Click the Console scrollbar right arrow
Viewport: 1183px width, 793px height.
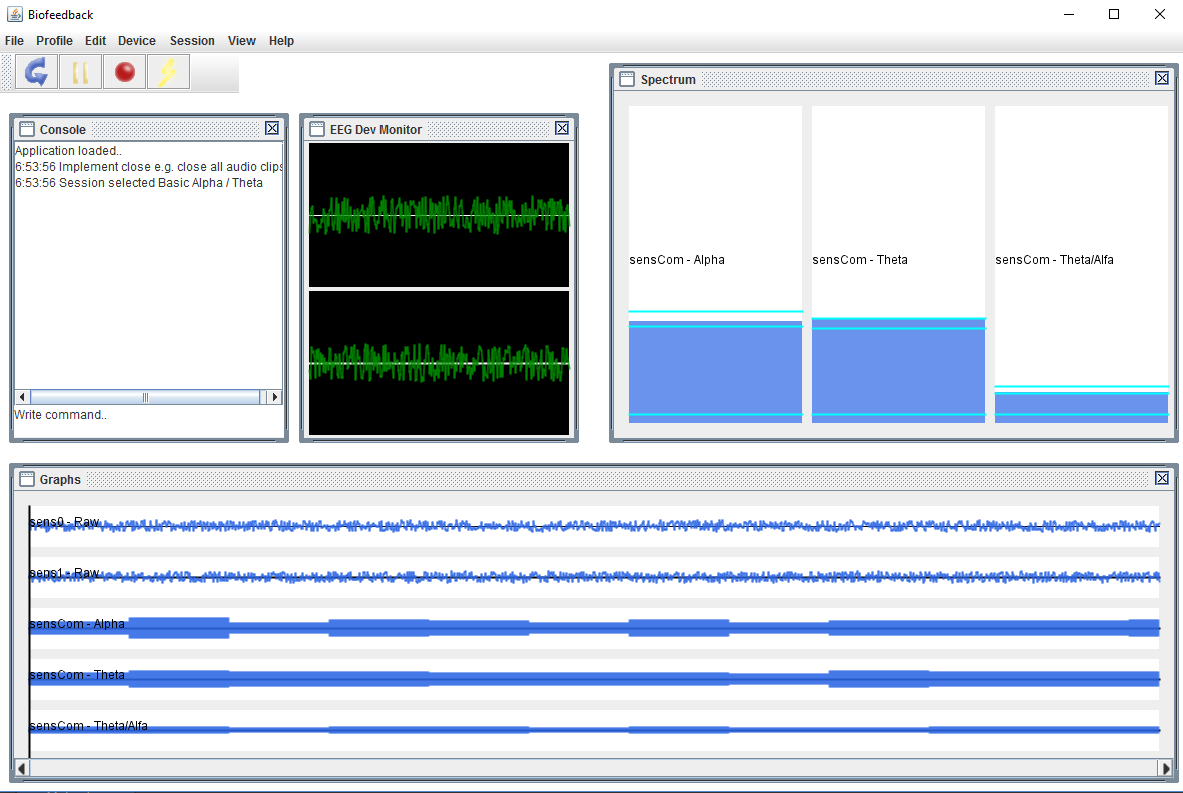coord(275,397)
